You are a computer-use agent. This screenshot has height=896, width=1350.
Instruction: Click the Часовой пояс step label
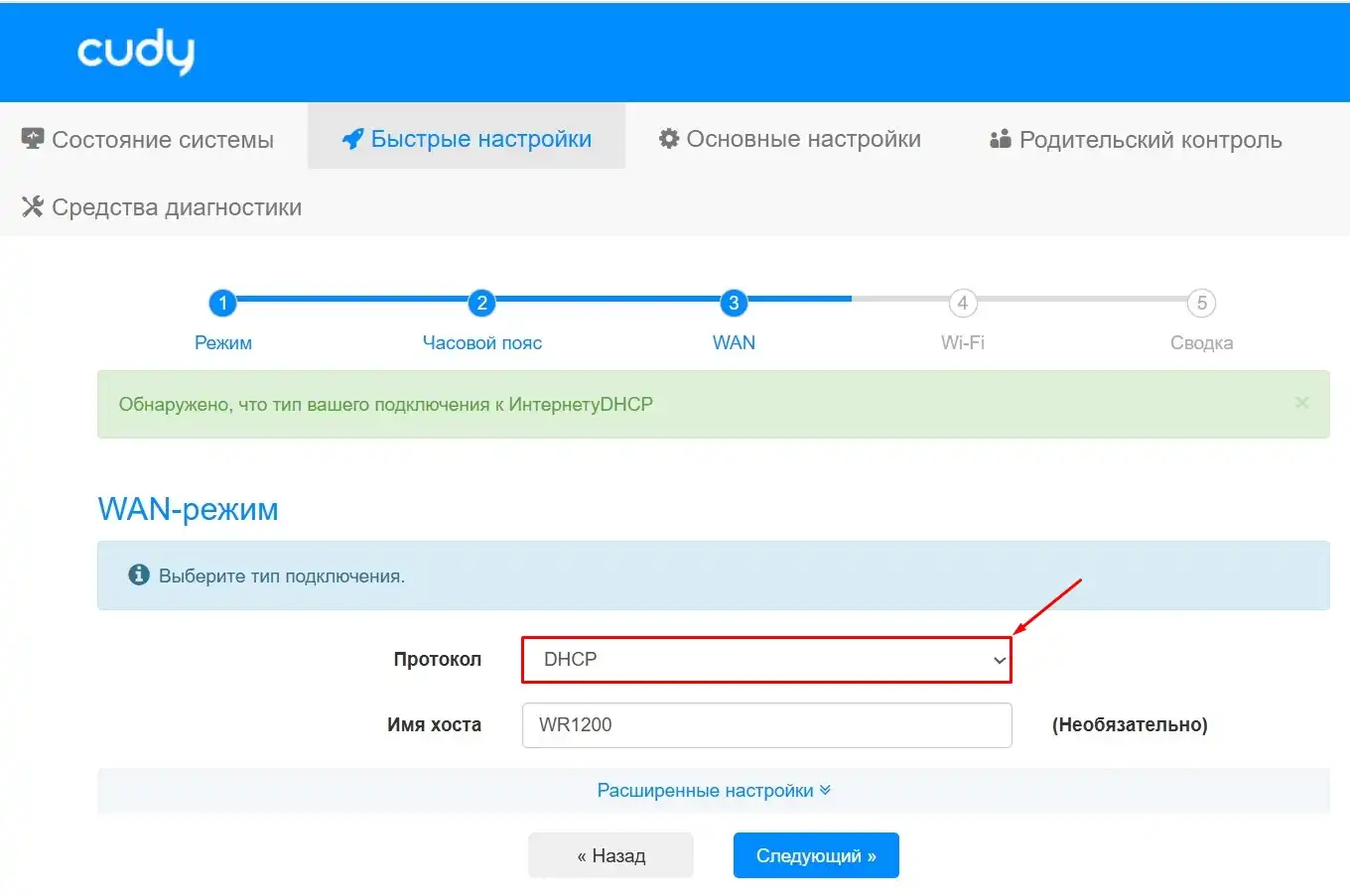[482, 343]
